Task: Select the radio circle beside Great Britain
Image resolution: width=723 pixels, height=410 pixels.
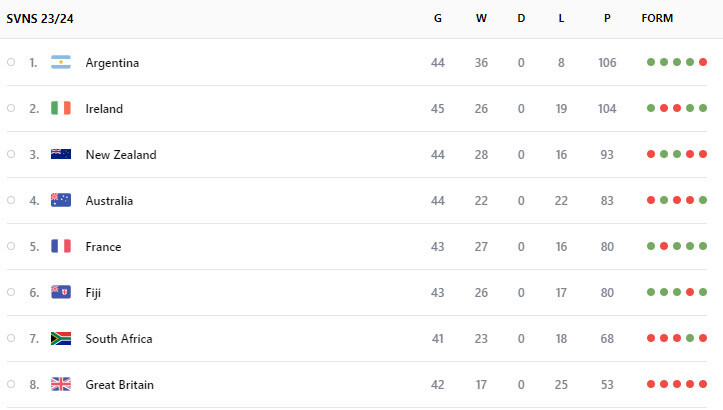Action: coord(11,384)
